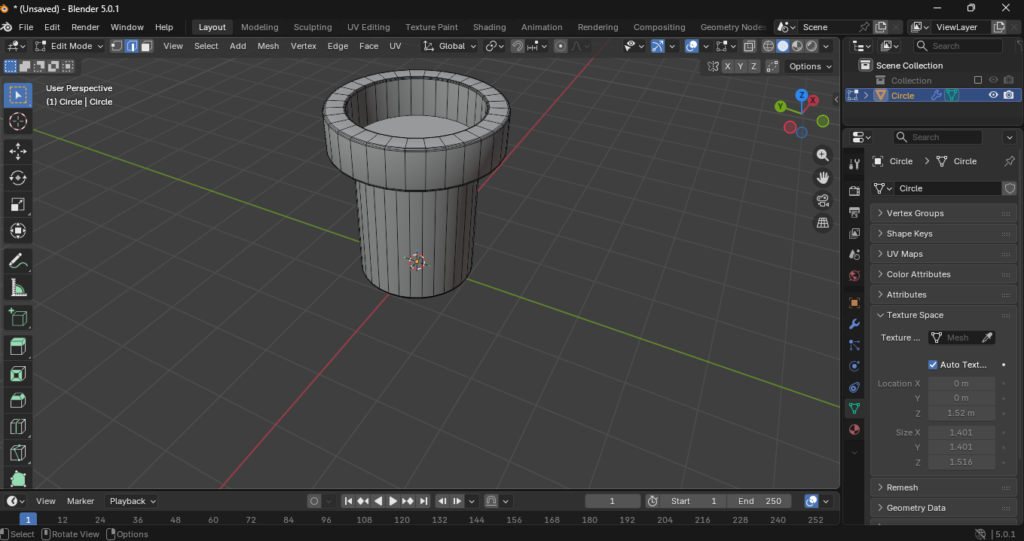This screenshot has width=1024, height=541.
Task: Uncheck the Auto Texture Space checkbox
Action: (933, 365)
